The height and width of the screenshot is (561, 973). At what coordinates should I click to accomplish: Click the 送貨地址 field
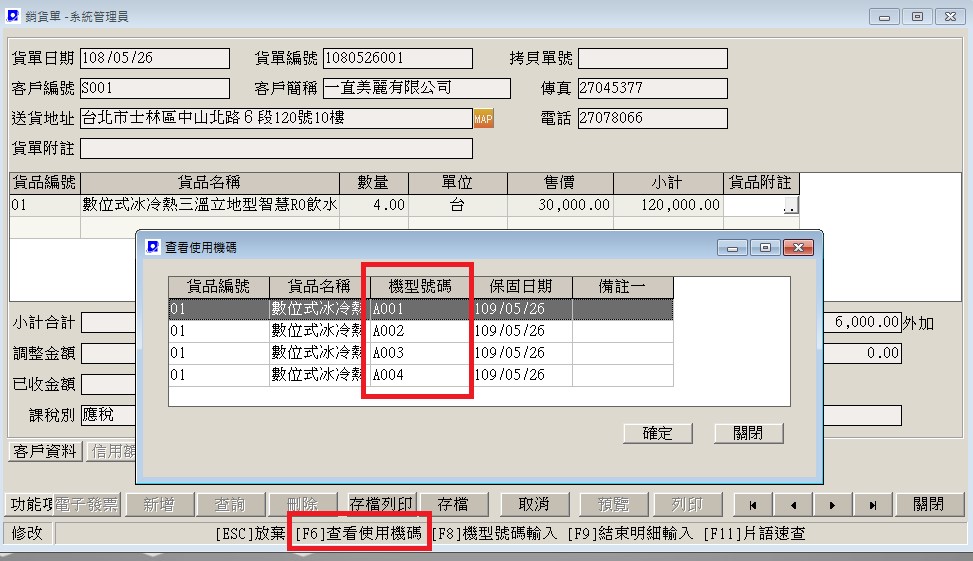coord(276,118)
